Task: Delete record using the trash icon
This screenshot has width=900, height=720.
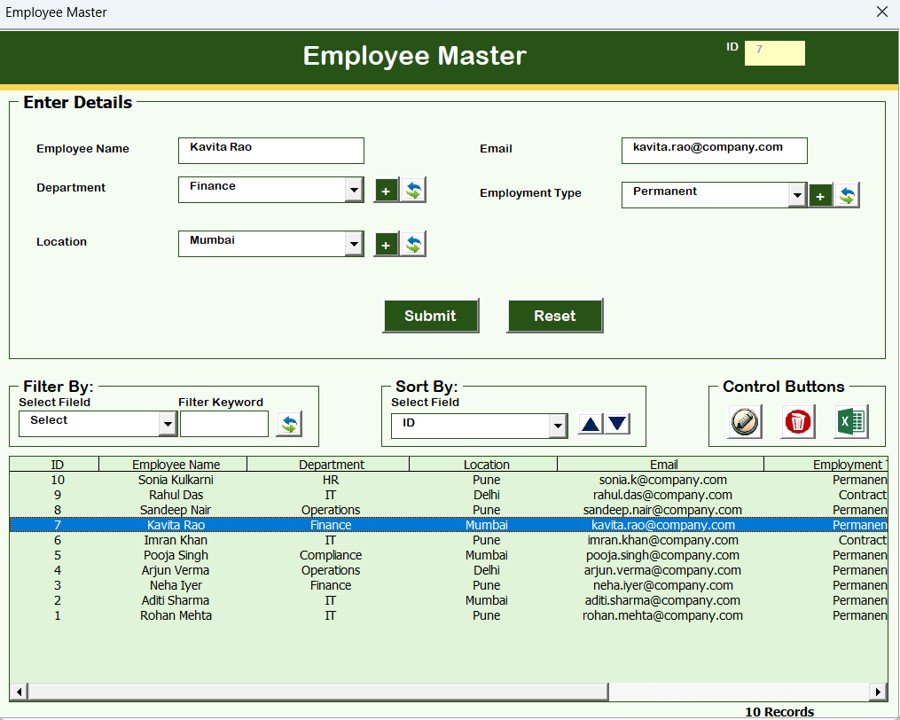Action: 797,422
